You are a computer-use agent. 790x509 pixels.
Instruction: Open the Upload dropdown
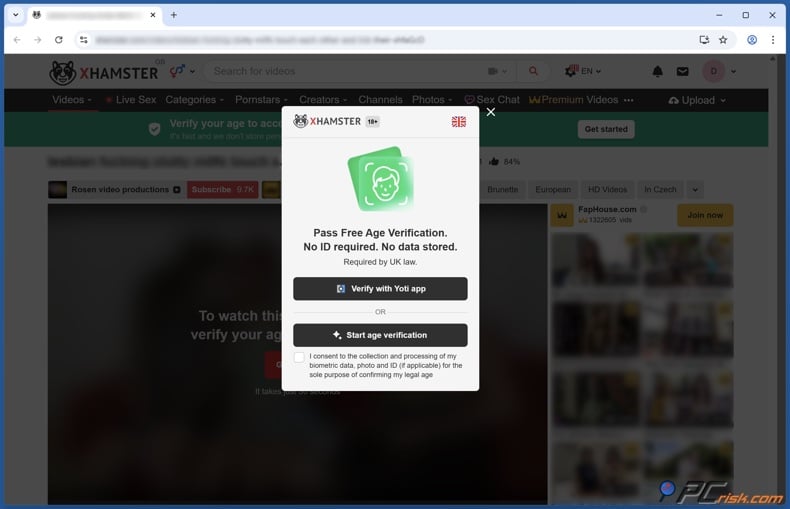point(697,100)
